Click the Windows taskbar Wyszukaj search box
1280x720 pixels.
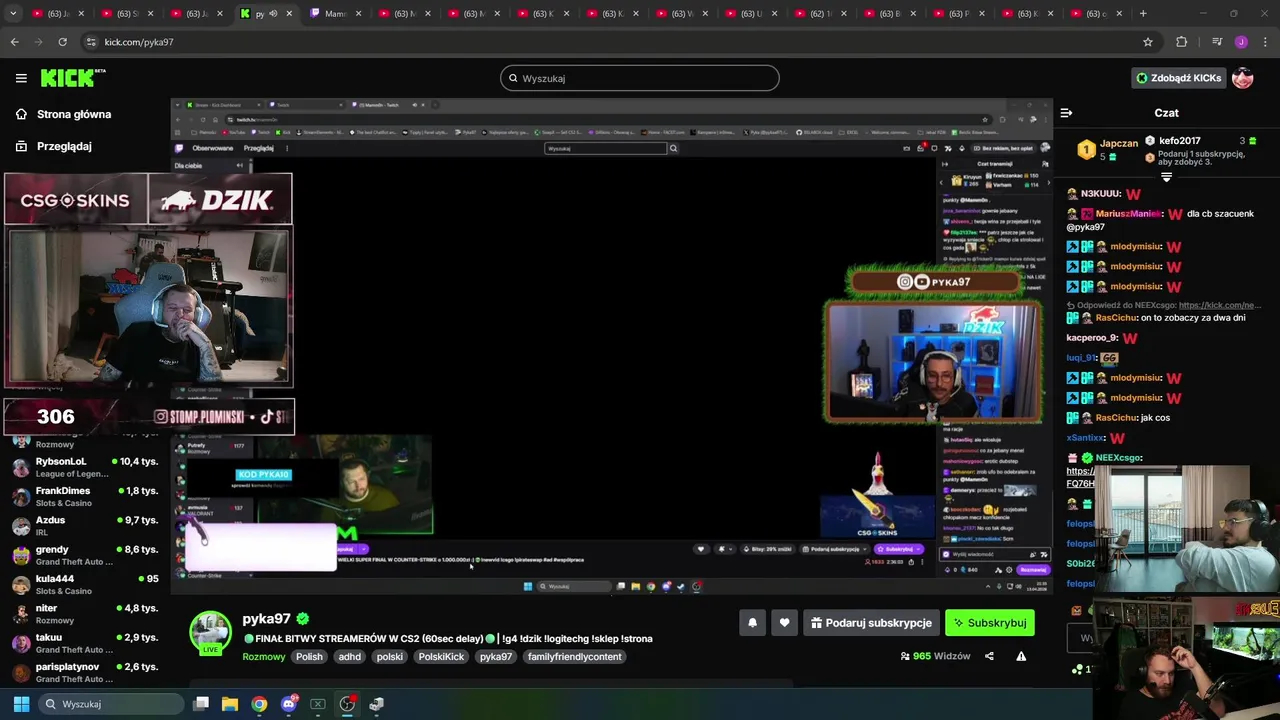coord(112,704)
